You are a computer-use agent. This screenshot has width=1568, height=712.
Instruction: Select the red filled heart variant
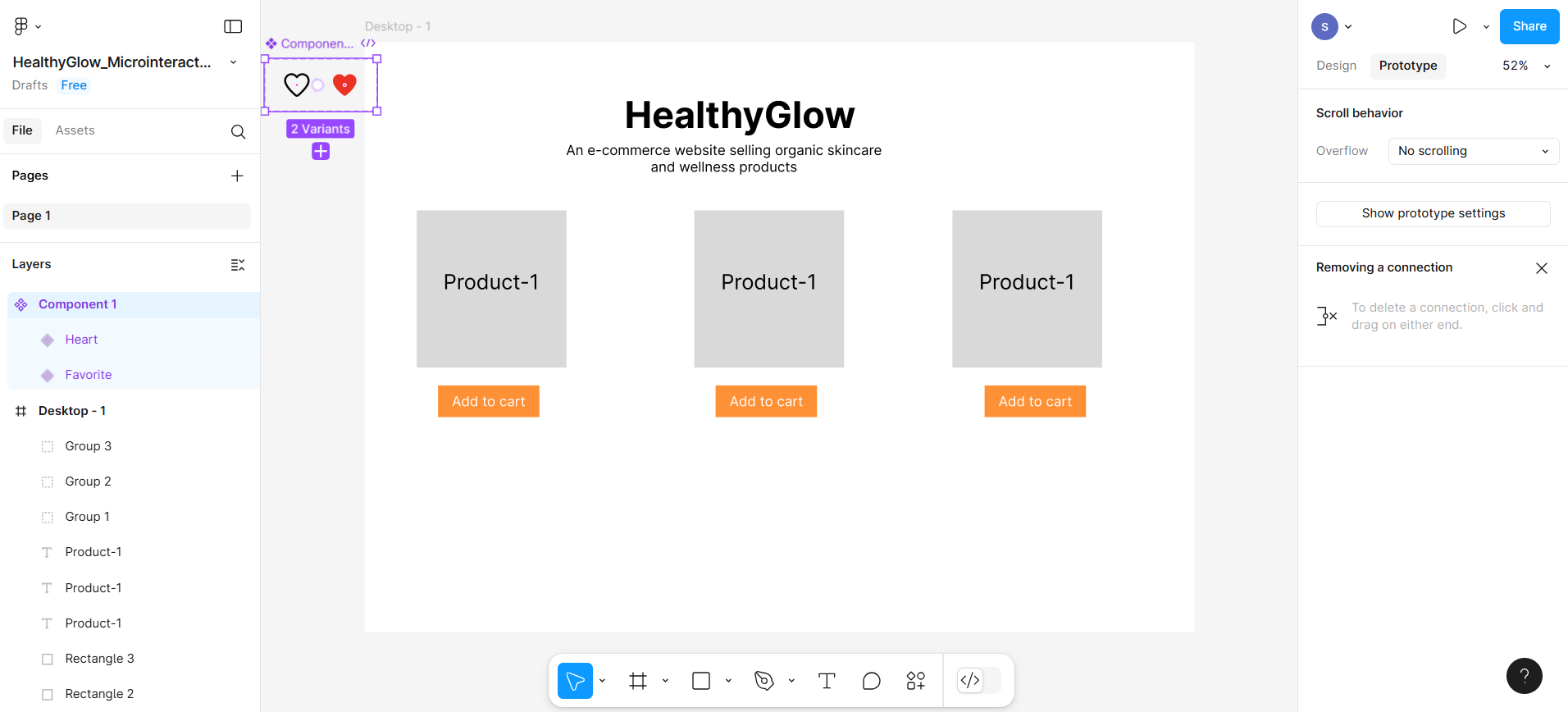(344, 84)
